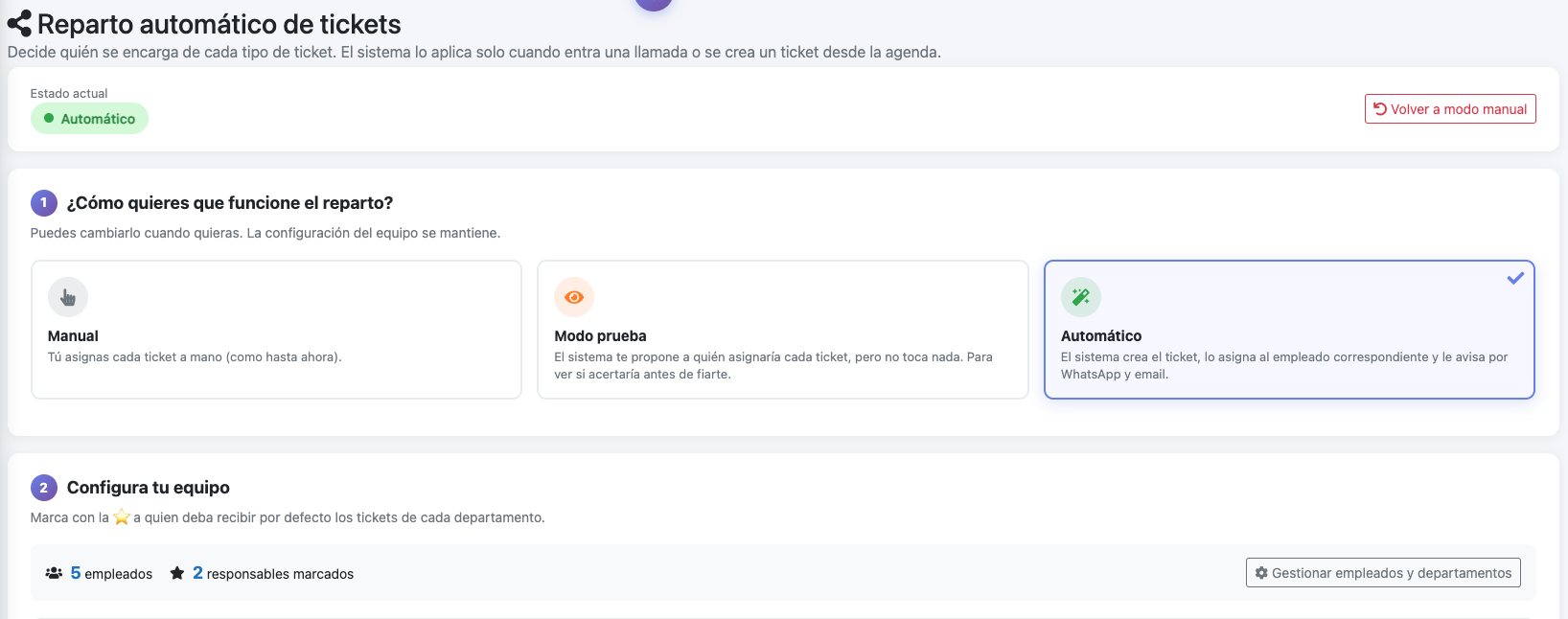The image size is (1568, 619).
Task: Click the Volver a modo manual button
Action: click(1450, 109)
